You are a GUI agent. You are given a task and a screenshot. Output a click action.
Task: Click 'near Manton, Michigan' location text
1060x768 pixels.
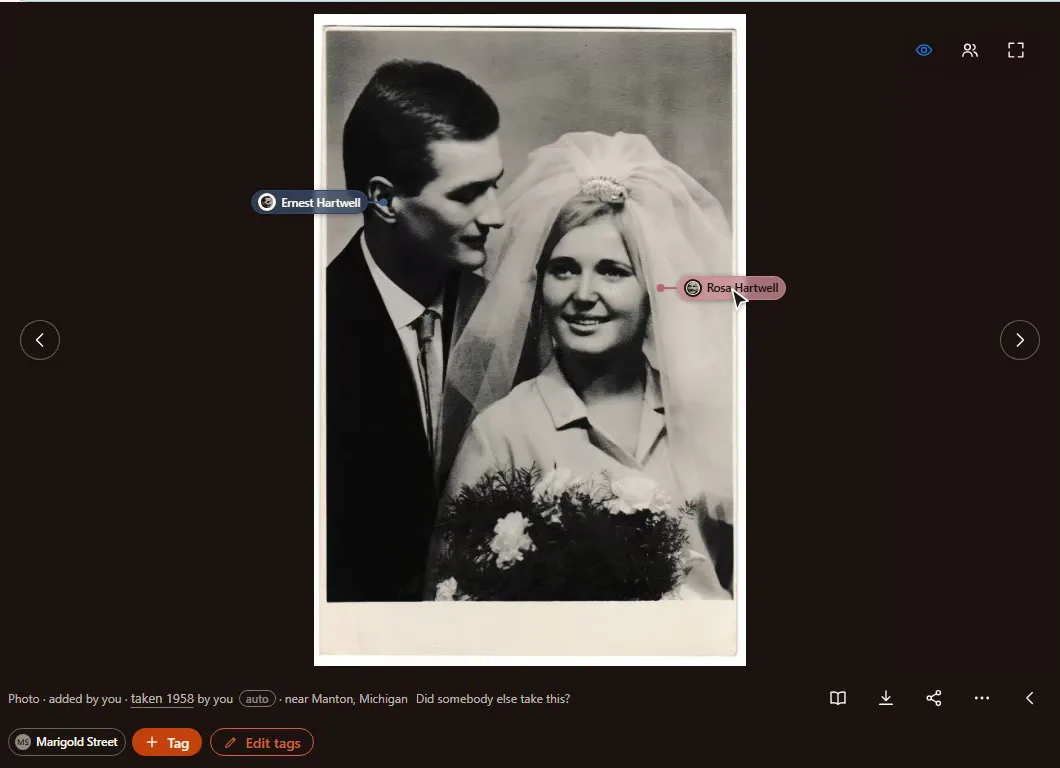click(x=346, y=699)
